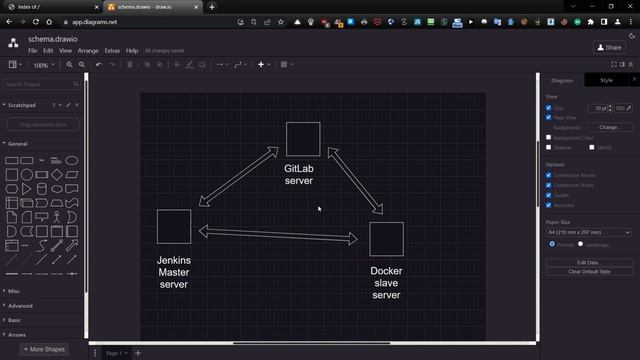
Task: Open the Paper Size A4 dropdown
Action: pyautogui.click(x=589, y=232)
